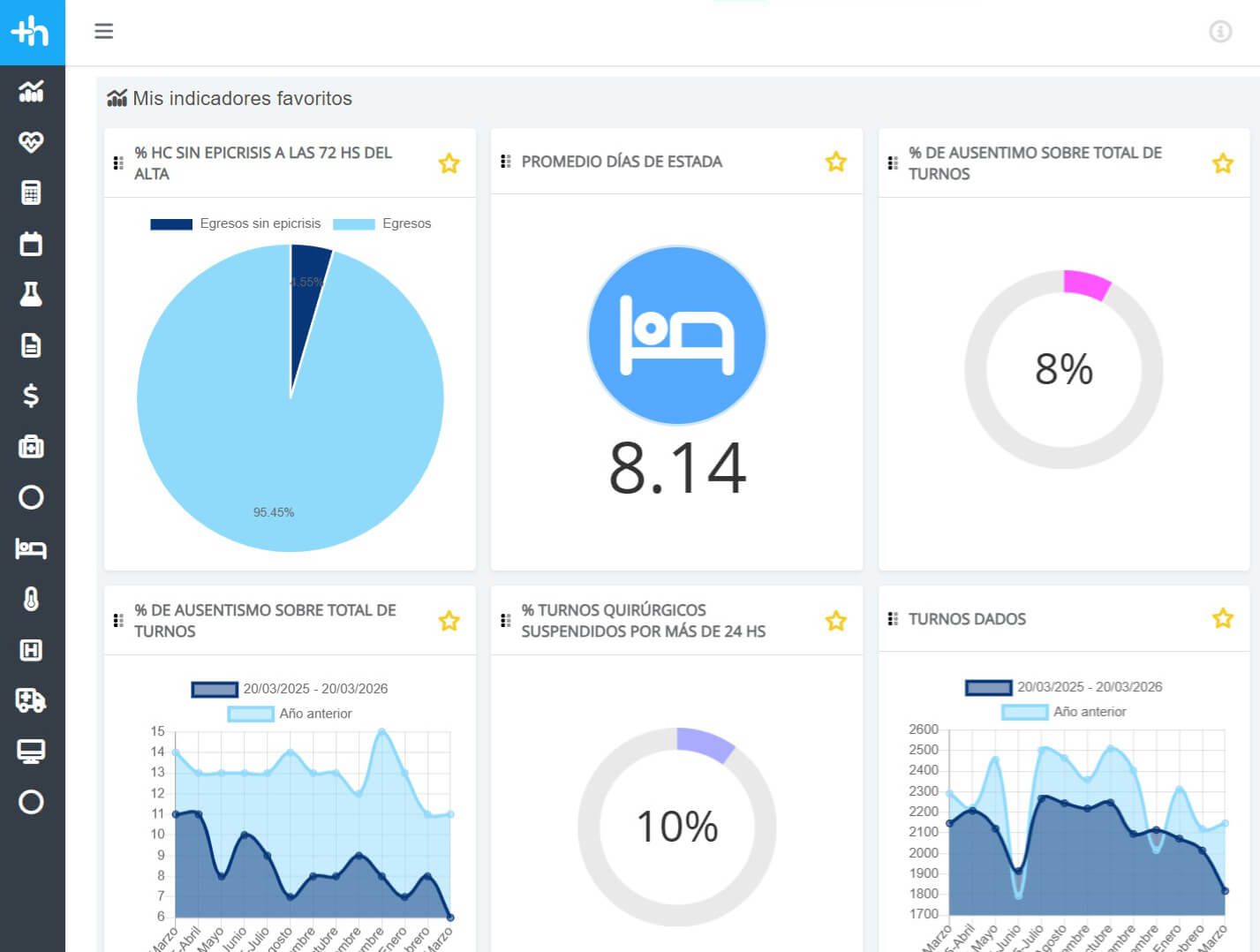Open the thermometer section in the sidebar
The image size is (1260, 952).
point(31,599)
